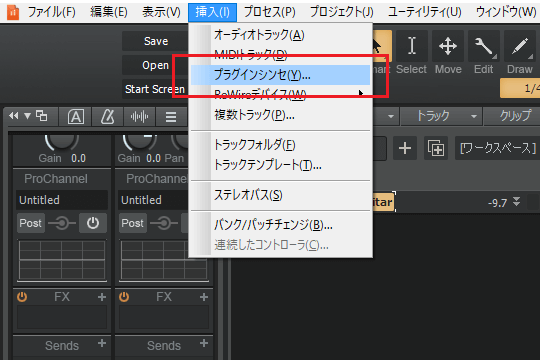The width and height of the screenshot is (540, 360).
Task: Open the ウィンドウ menu
Action: click(x=506, y=12)
